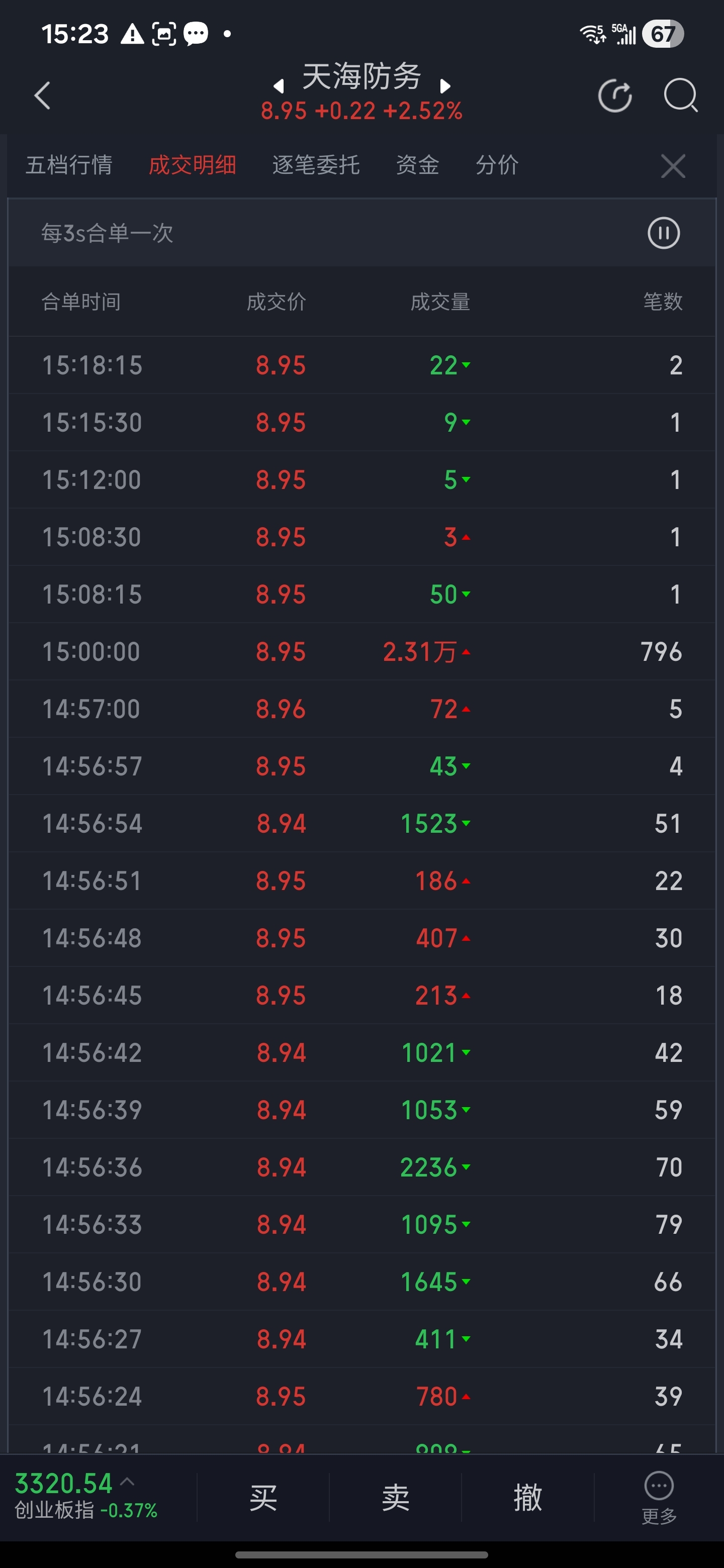Select the 14:56:39 trade row
The width and height of the screenshot is (724, 1568).
(361, 1110)
